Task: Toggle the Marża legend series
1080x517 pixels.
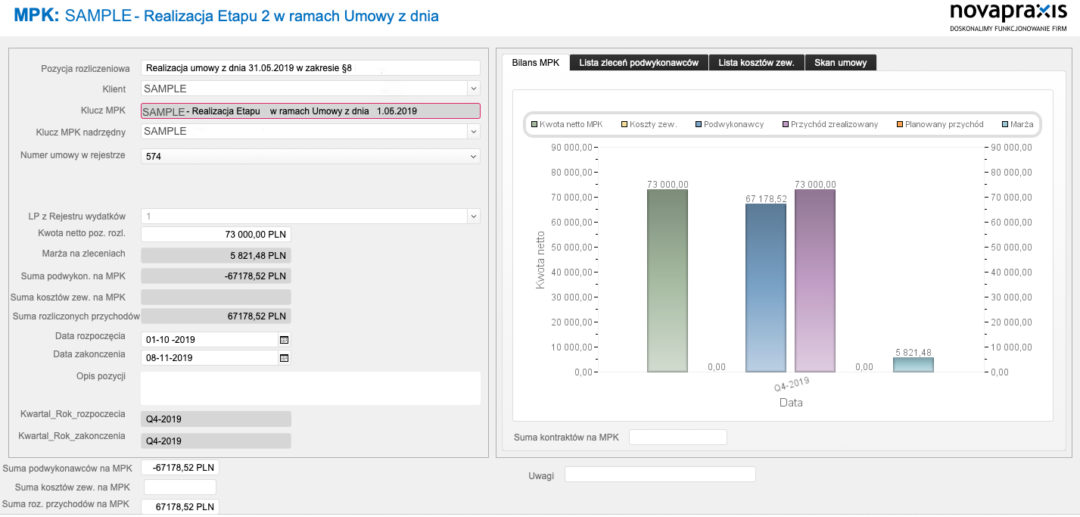Action: [x=1017, y=125]
